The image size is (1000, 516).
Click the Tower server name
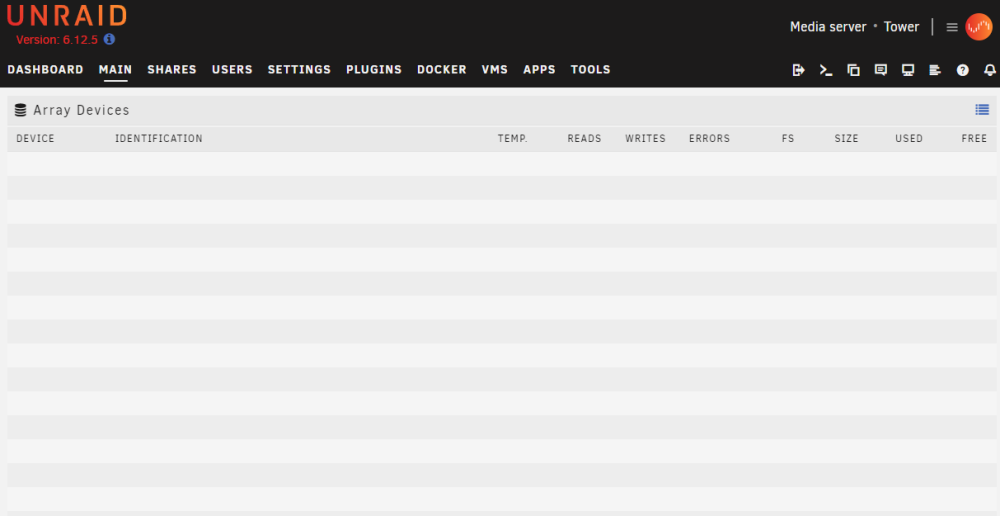[x=901, y=27]
